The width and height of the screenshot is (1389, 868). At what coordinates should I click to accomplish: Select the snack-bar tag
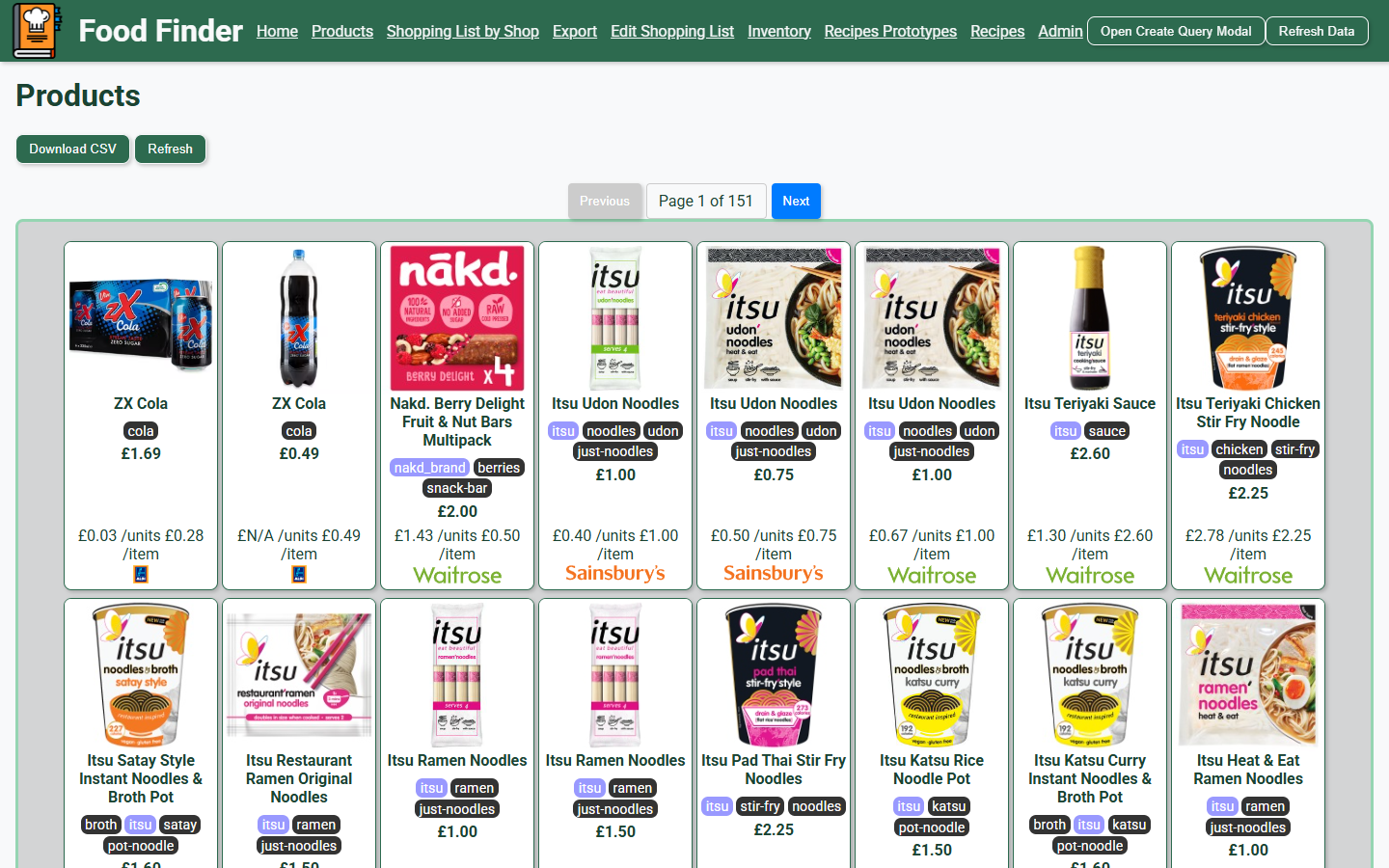click(x=457, y=488)
